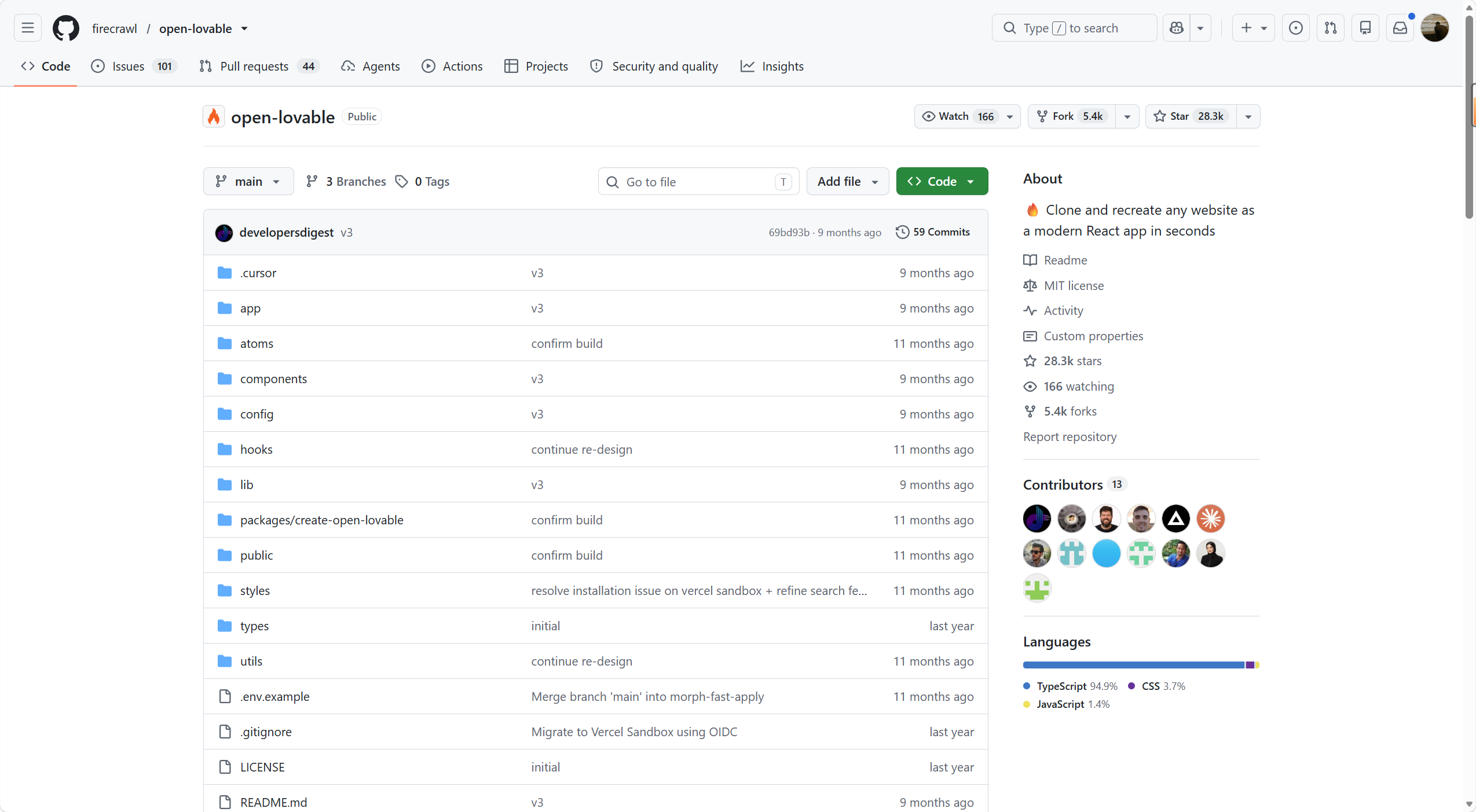The height and width of the screenshot is (812, 1476).
Task: View the 3 Branches link
Action: click(346, 182)
